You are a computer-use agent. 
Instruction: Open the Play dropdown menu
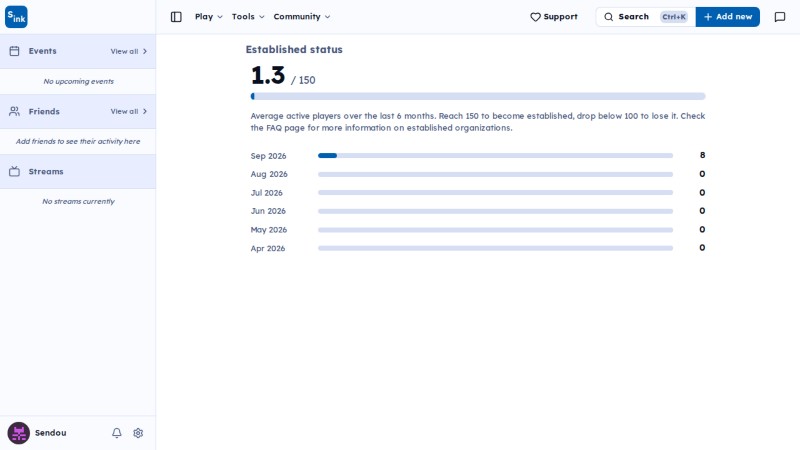point(209,17)
